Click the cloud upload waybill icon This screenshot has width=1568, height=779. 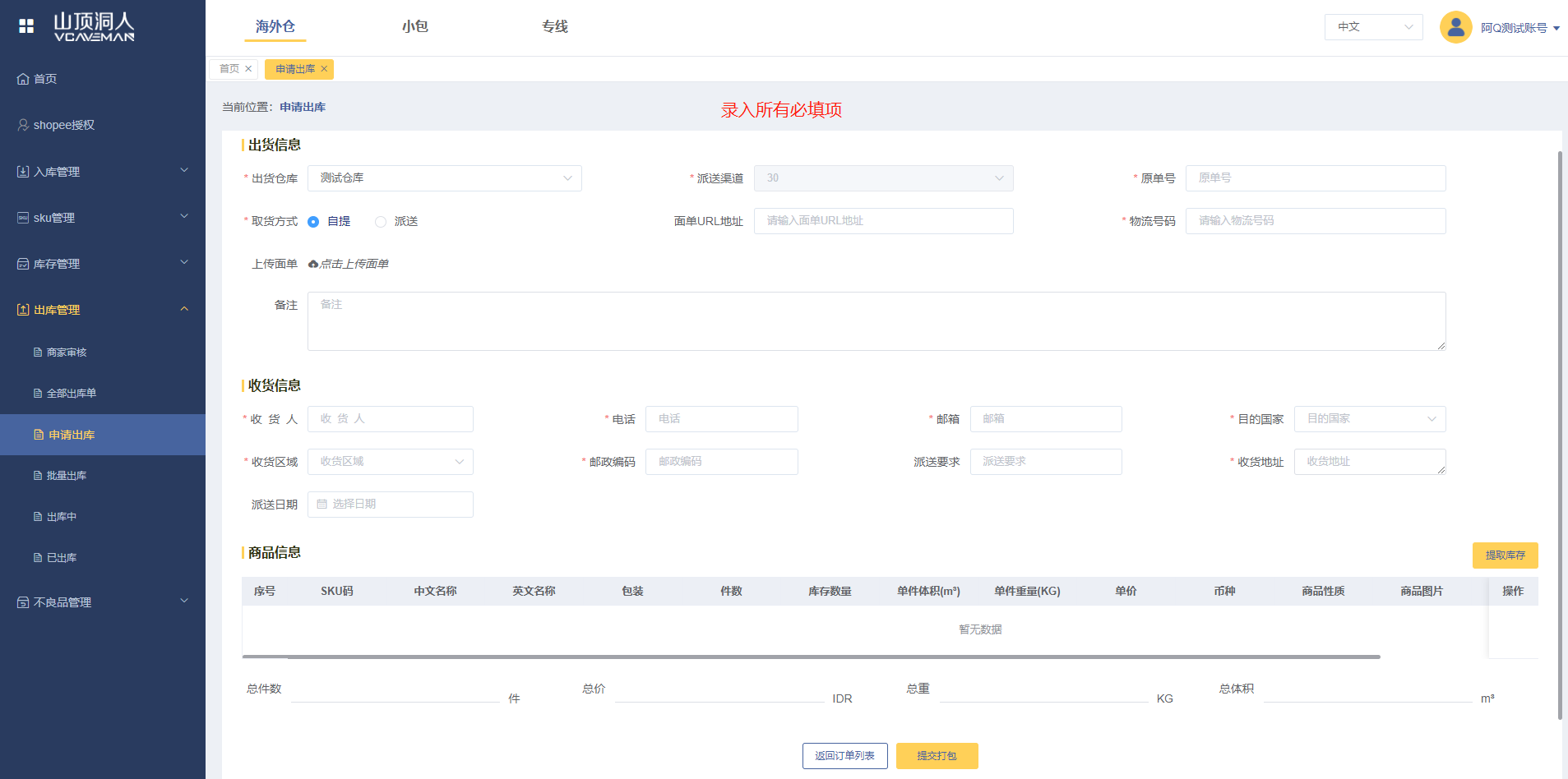pos(313,264)
